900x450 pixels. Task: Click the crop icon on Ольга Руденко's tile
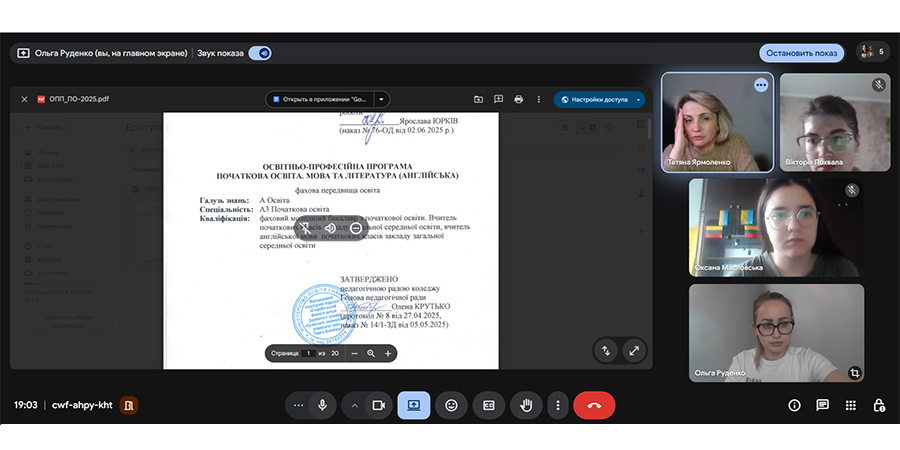[x=855, y=373]
